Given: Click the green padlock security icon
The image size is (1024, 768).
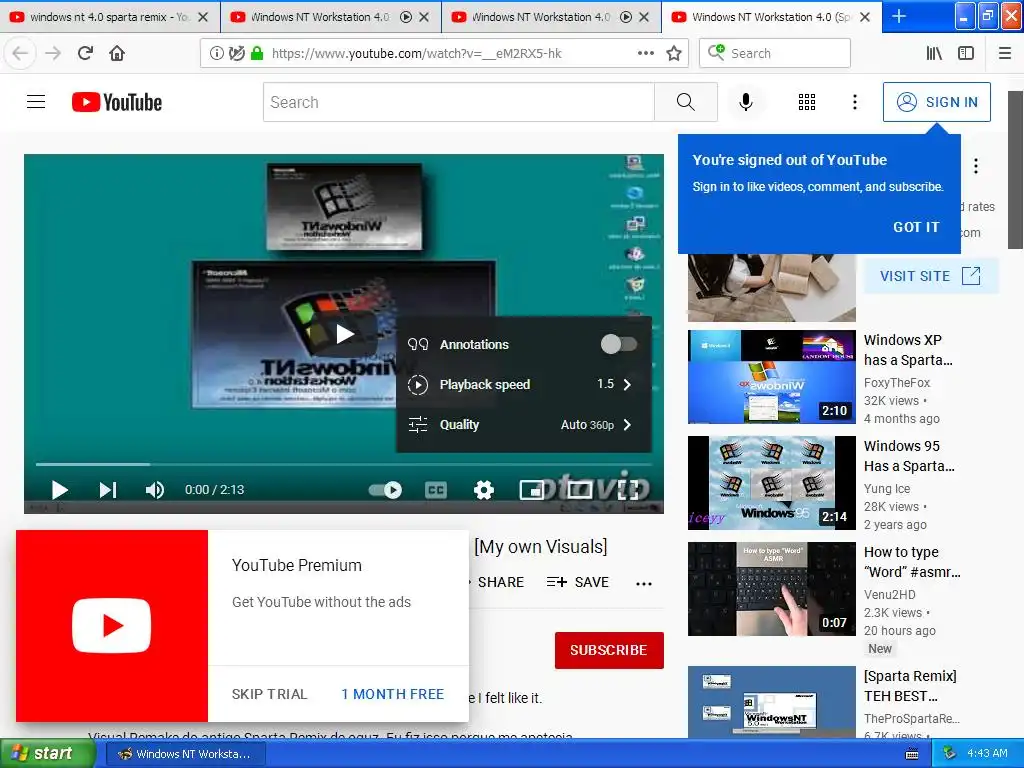Looking at the screenshot, I should point(257,54).
